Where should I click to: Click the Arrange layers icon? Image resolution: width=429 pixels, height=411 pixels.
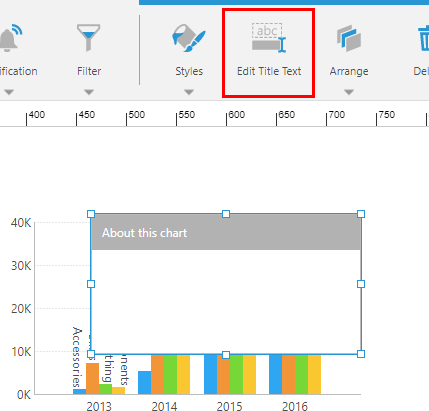coord(349,38)
